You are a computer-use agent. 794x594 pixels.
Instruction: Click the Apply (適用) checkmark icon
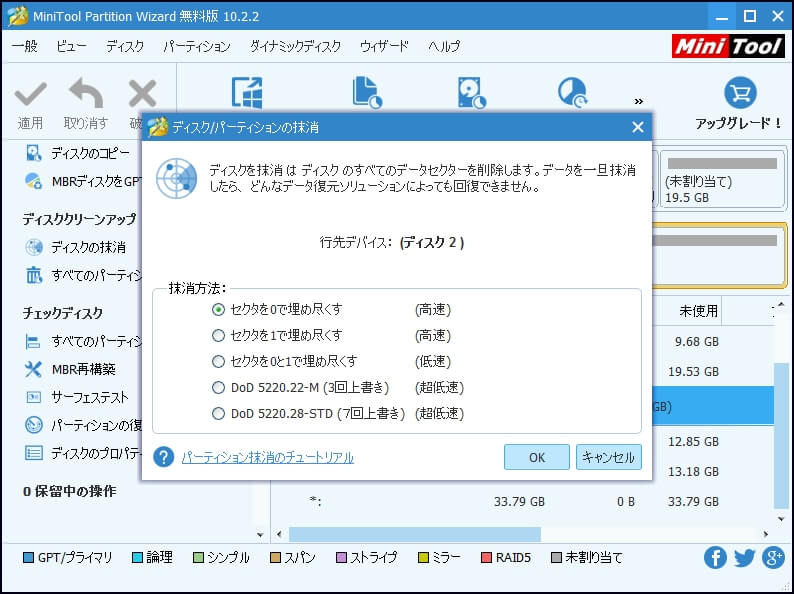30,94
